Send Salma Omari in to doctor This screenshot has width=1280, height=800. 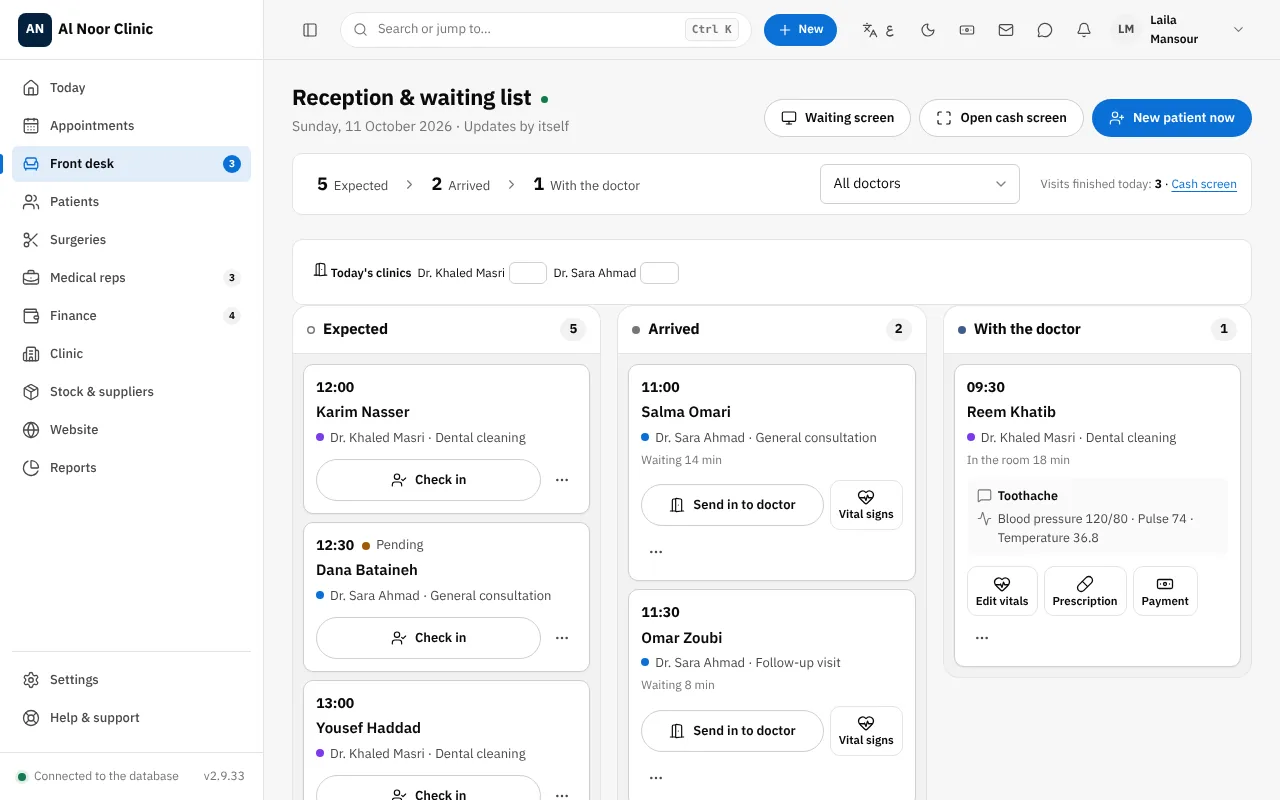coord(732,505)
